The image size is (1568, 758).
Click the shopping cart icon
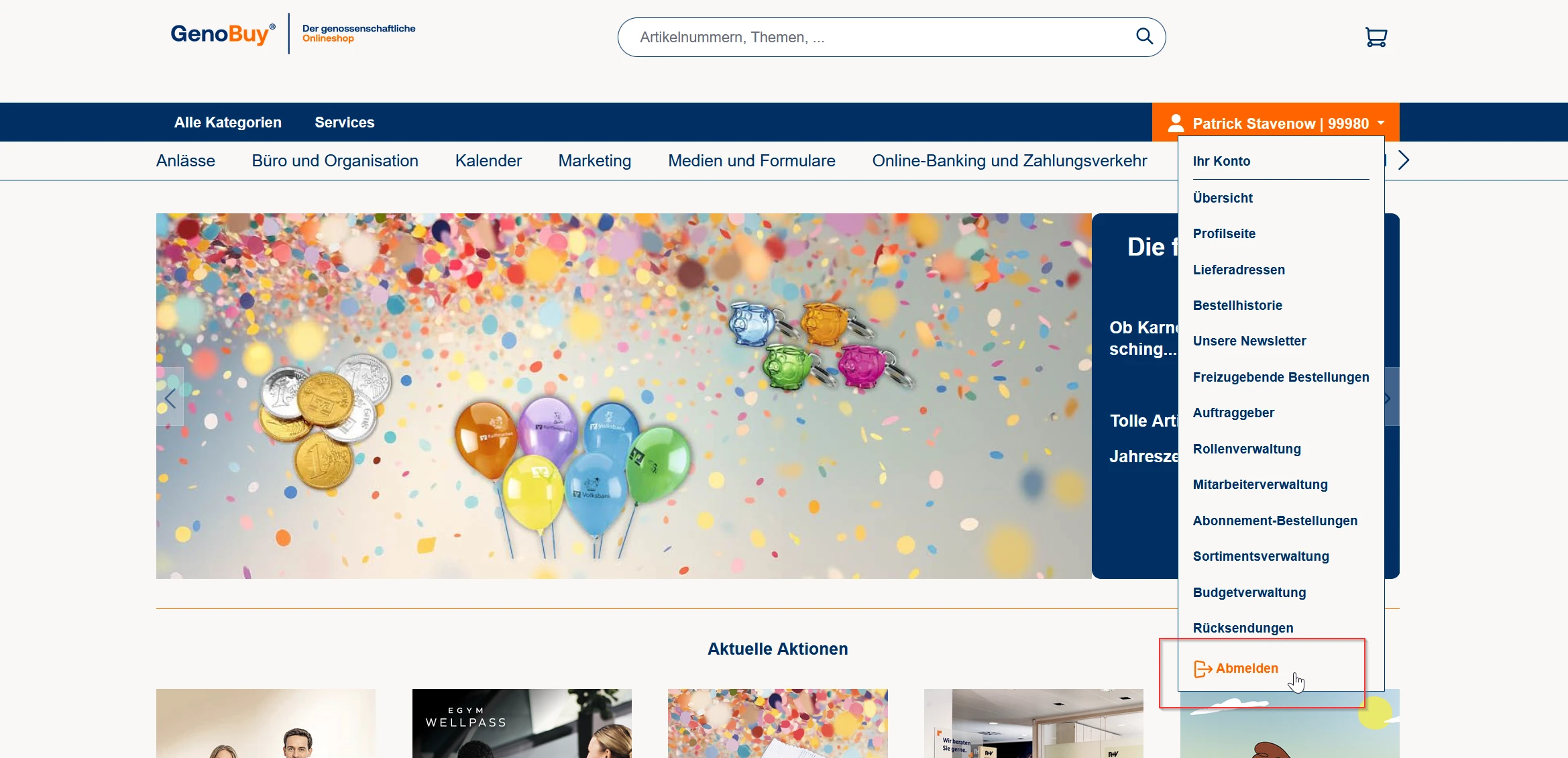(x=1376, y=37)
